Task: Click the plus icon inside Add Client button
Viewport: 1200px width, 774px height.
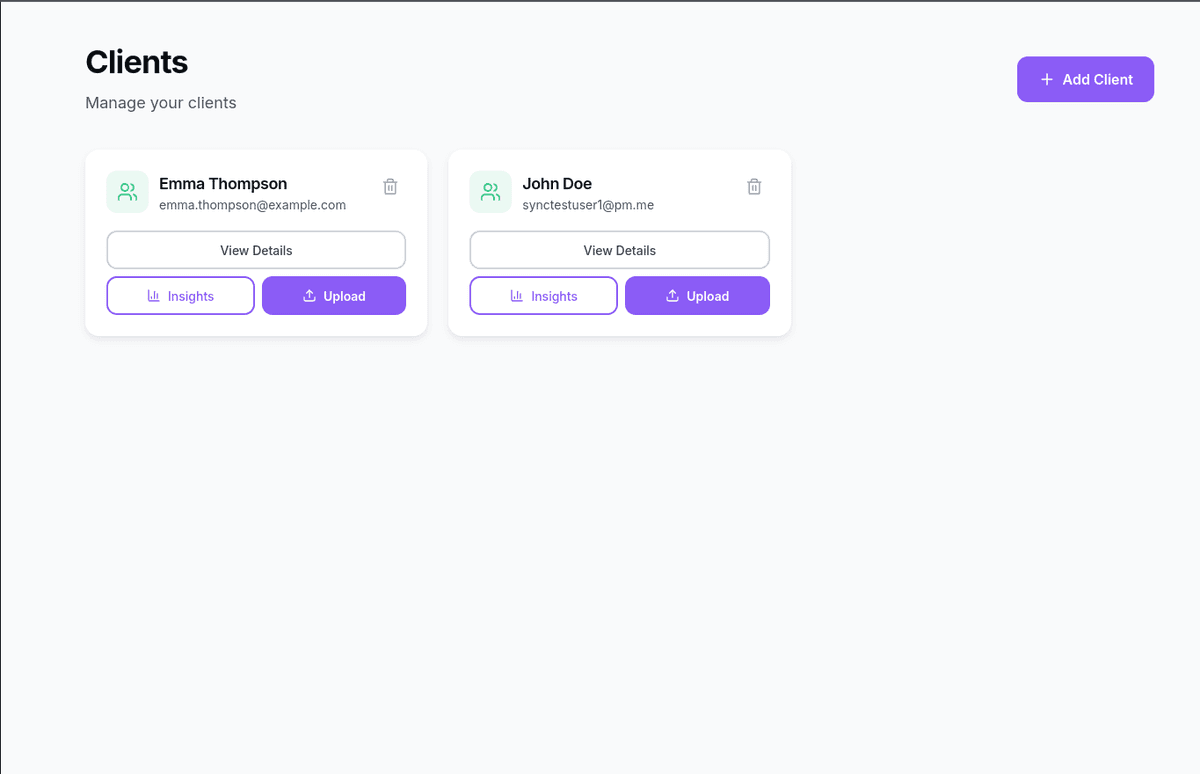Action: 1046,78
